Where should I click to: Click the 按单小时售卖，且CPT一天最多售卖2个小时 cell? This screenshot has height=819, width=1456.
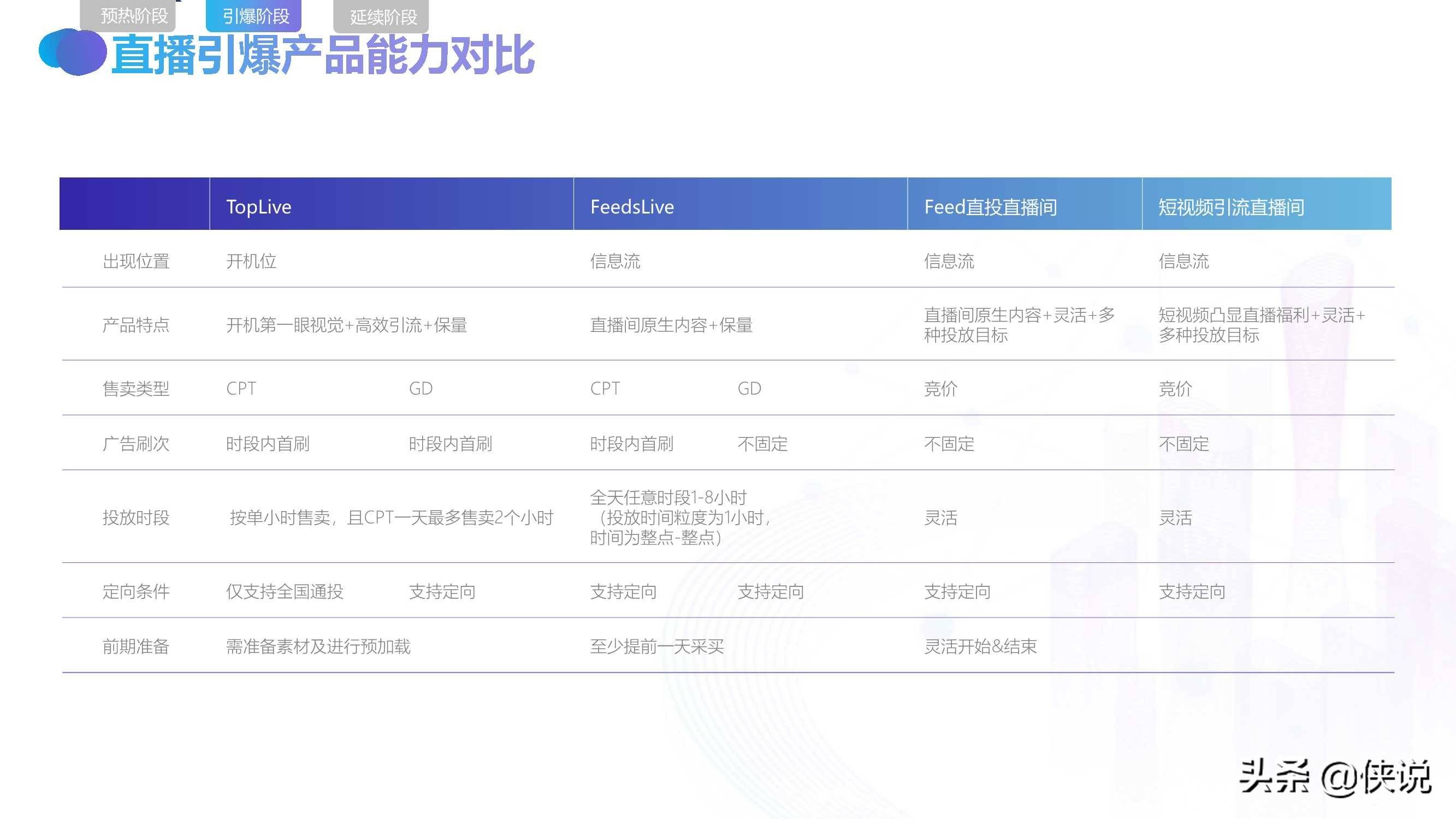click(391, 517)
